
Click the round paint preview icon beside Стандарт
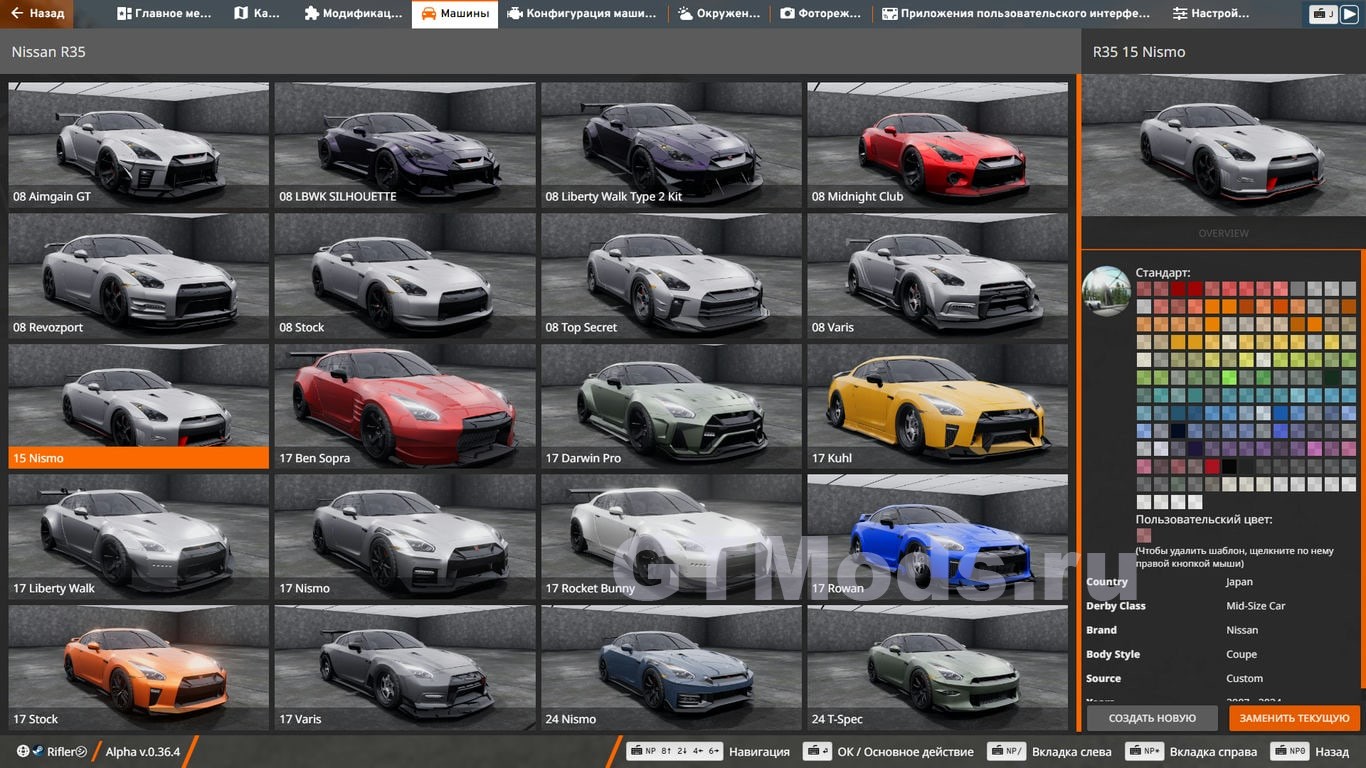1107,291
